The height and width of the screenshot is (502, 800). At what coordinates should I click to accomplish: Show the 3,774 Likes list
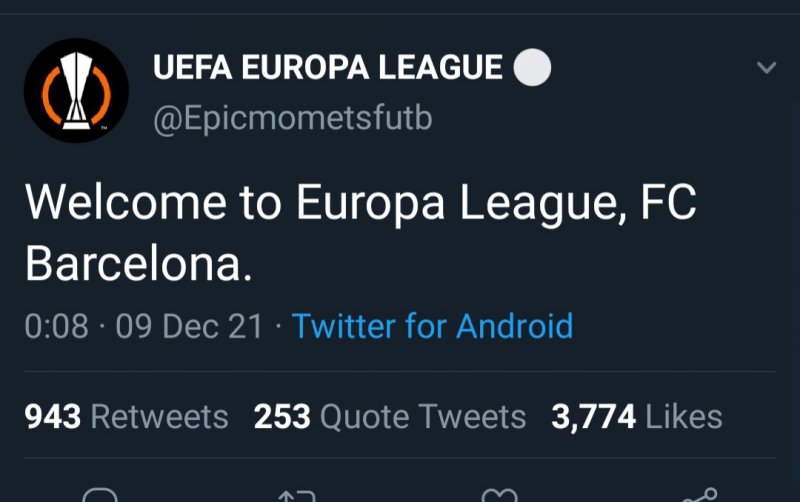[x=636, y=416]
